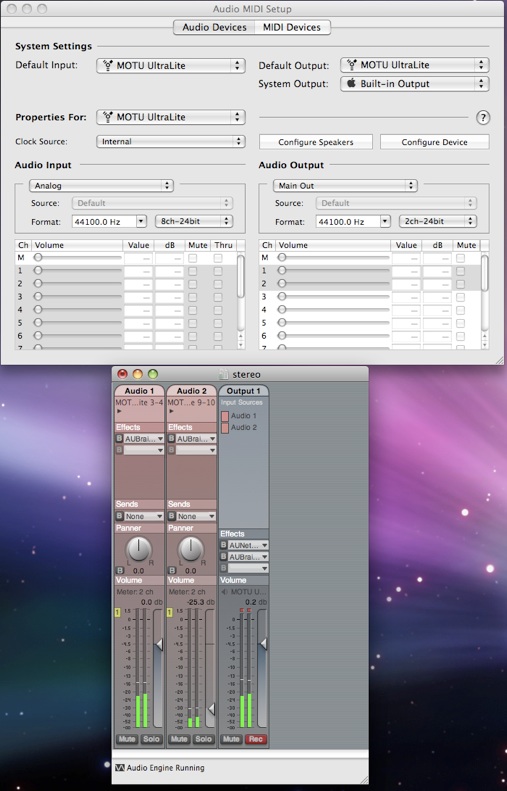The image size is (507, 791).
Task: Click the input sample rate 44100.0 Hz field
Action: pyautogui.click(x=104, y=221)
